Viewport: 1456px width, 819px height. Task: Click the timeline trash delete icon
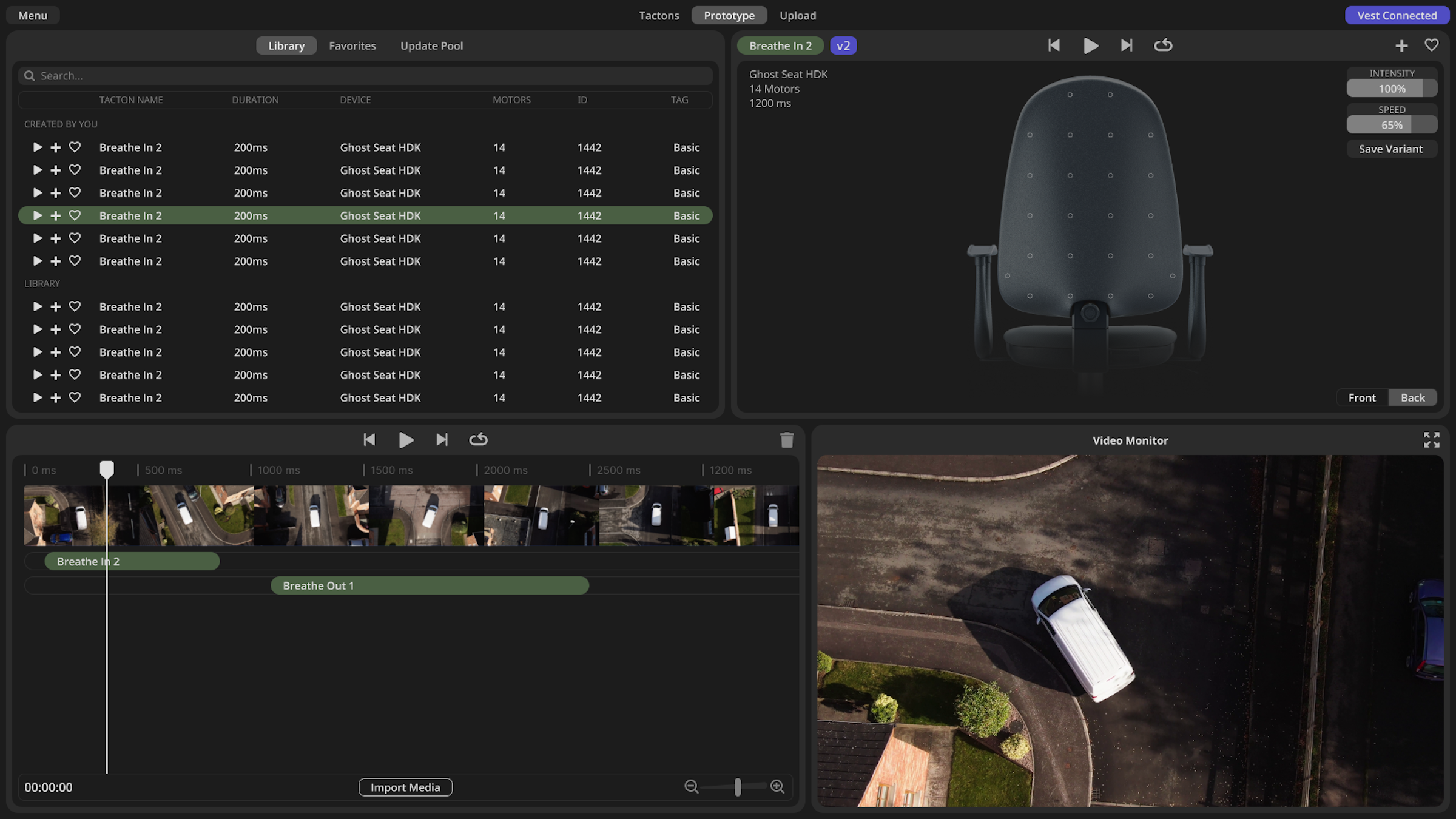click(787, 440)
